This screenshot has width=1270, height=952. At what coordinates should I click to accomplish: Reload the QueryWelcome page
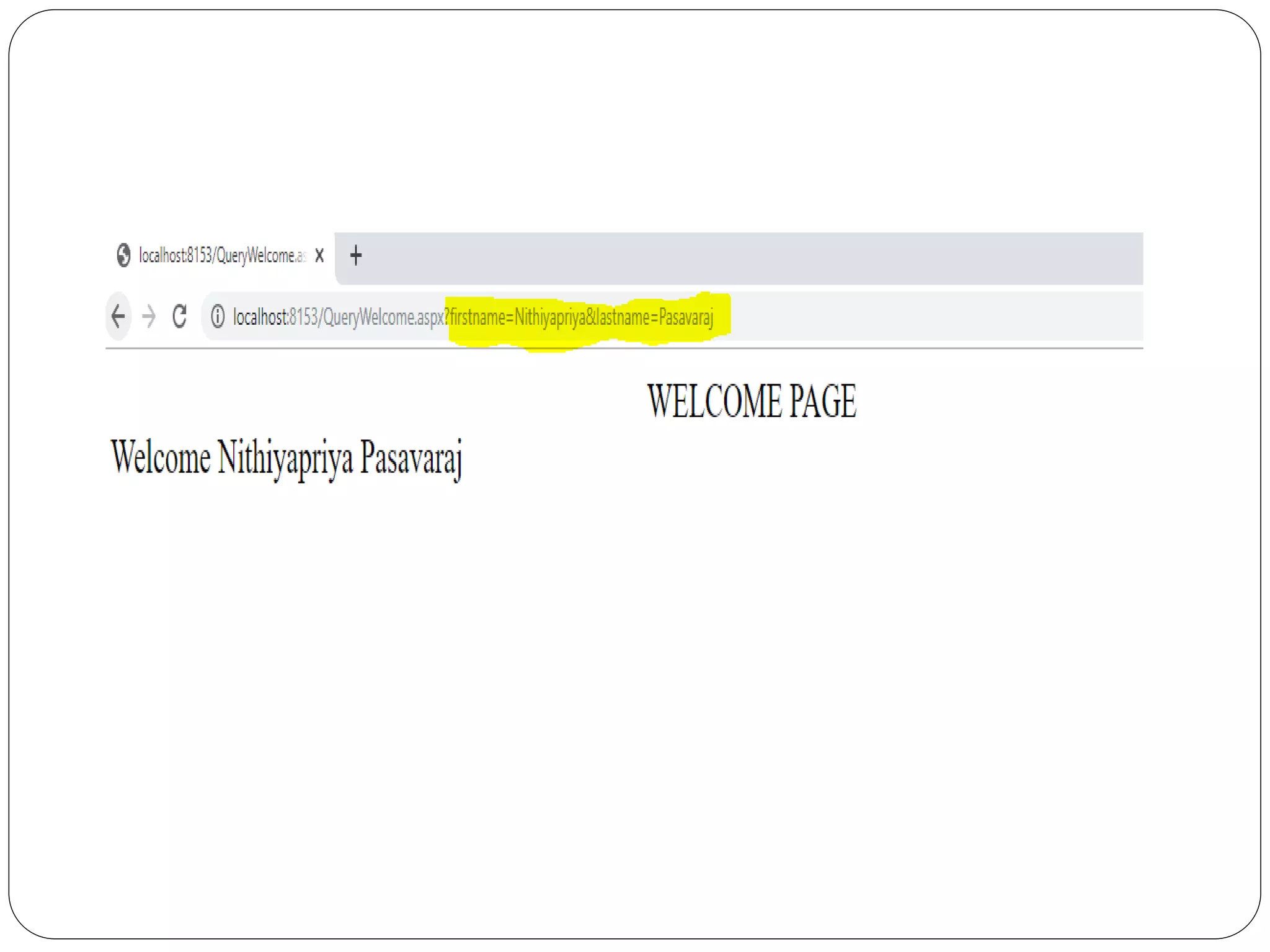(x=180, y=316)
